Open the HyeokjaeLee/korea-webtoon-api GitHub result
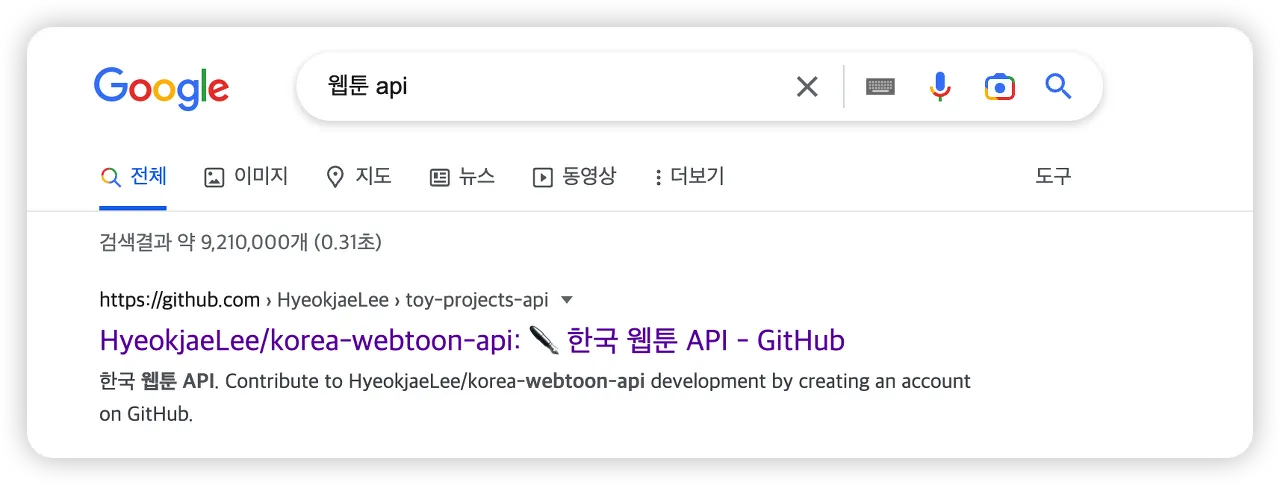The image size is (1280, 485). click(x=472, y=341)
